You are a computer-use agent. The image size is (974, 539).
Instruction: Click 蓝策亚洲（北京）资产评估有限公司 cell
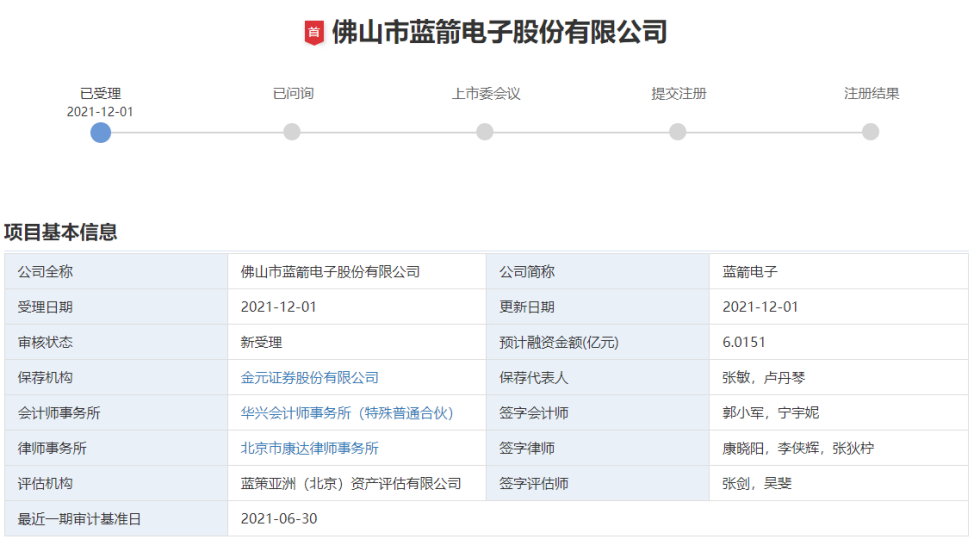(x=357, y=484)
